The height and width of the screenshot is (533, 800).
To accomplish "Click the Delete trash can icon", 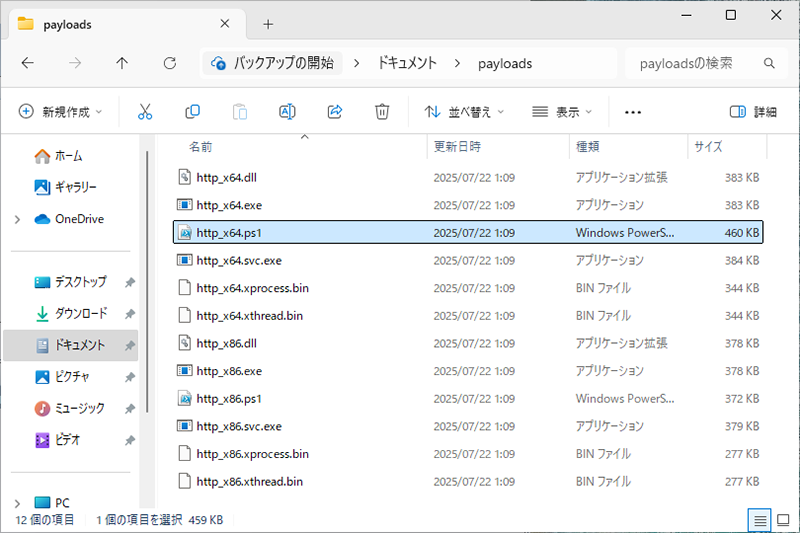I will point(382,112).
